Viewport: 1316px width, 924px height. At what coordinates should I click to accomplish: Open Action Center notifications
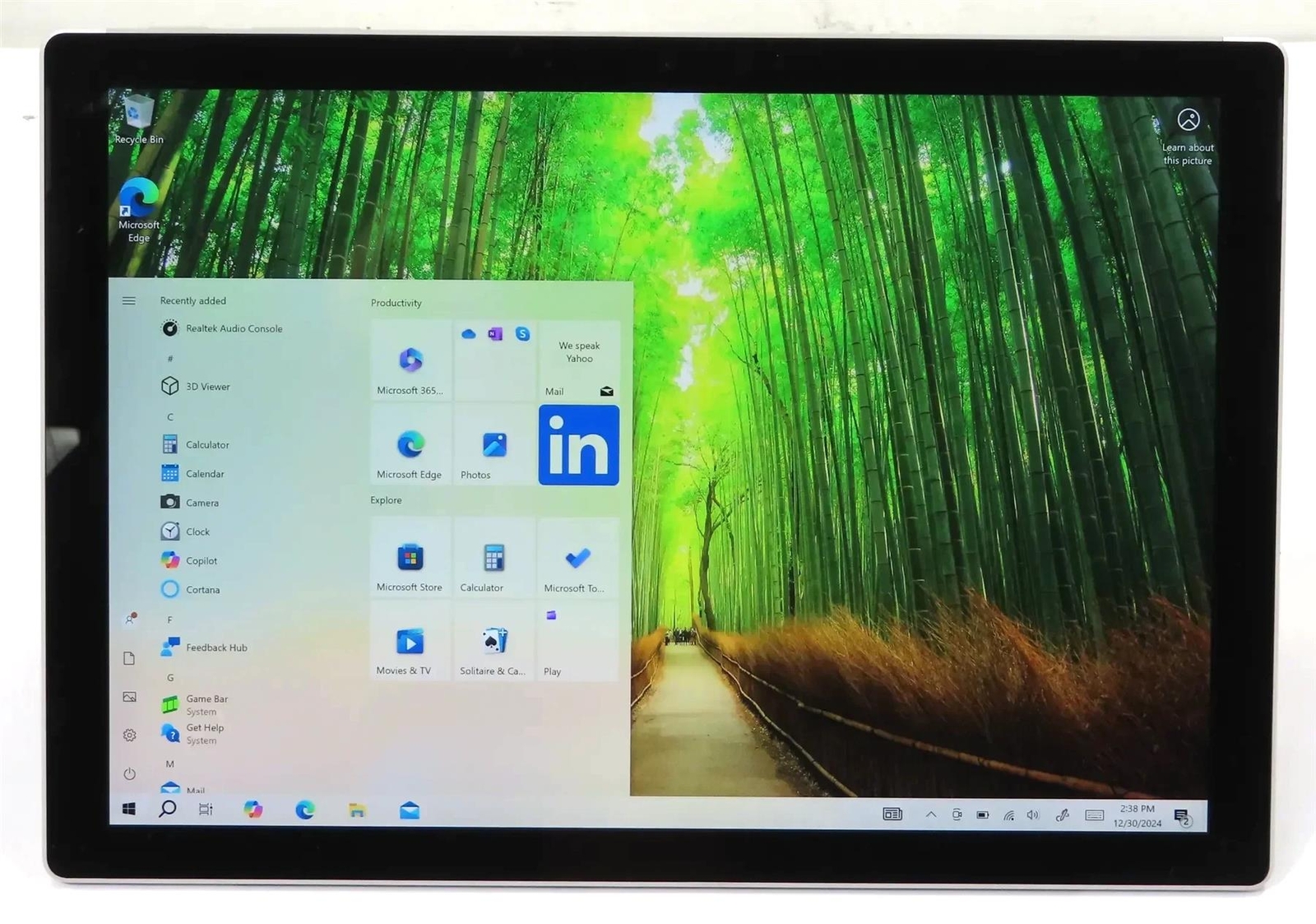[x=1183, y=817]
